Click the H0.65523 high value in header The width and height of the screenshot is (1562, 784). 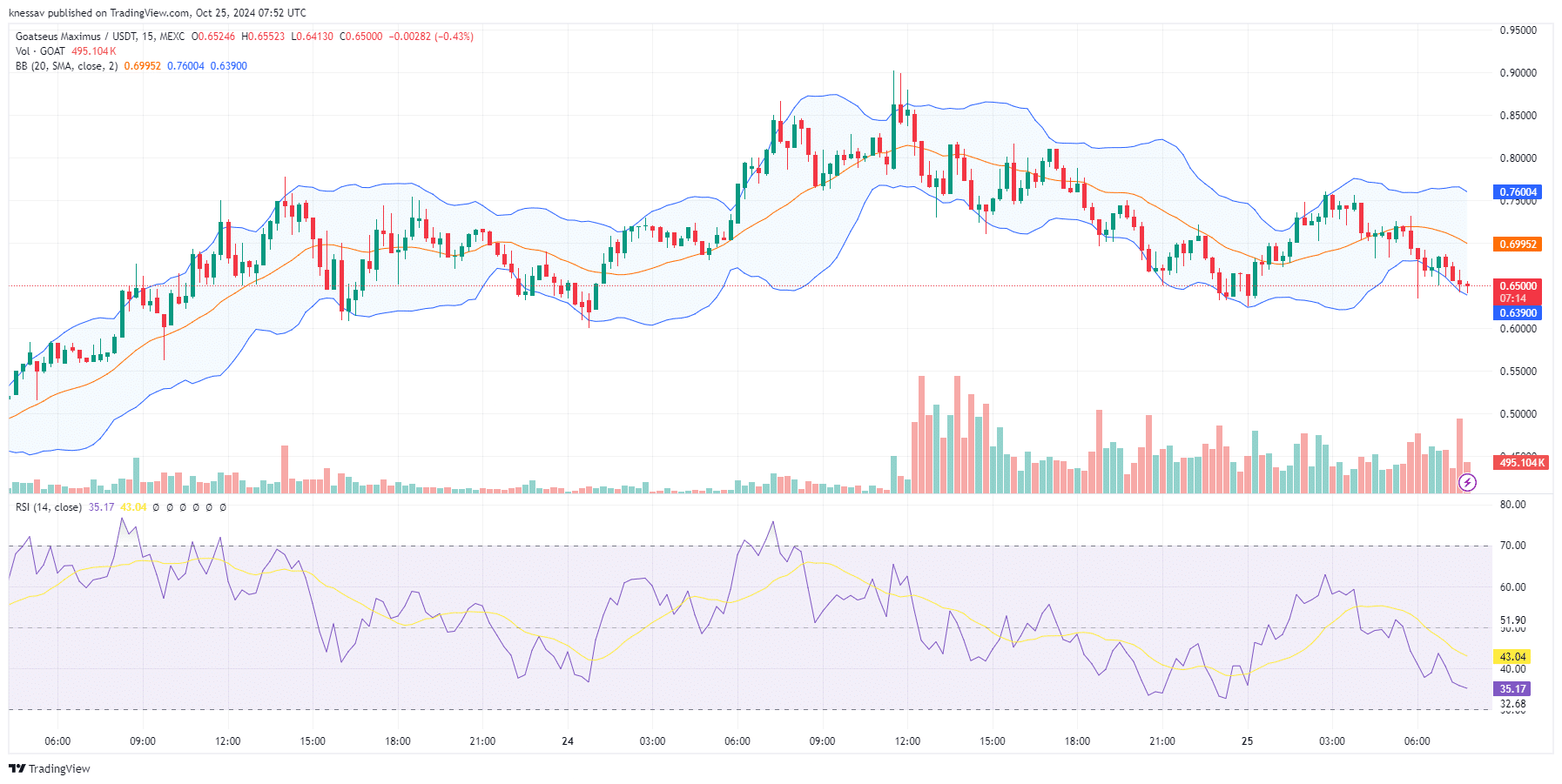(263, 37)
